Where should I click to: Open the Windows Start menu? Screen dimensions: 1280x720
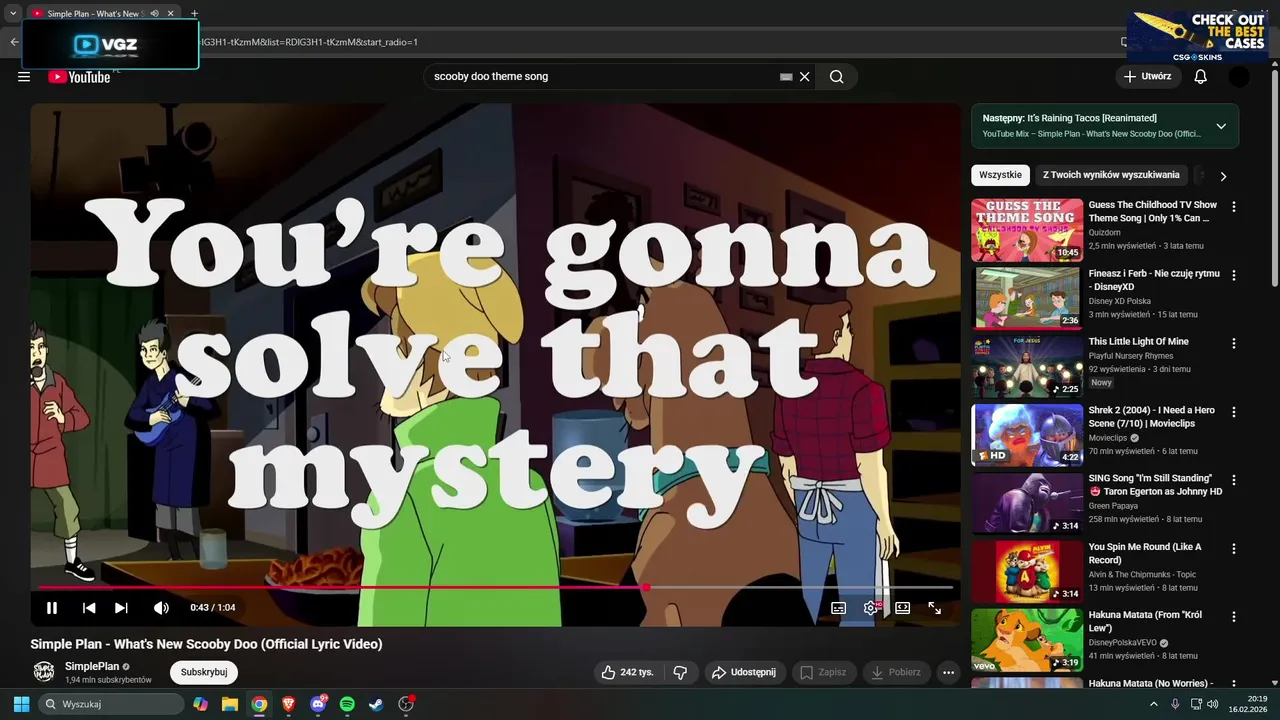click(21, 704)
